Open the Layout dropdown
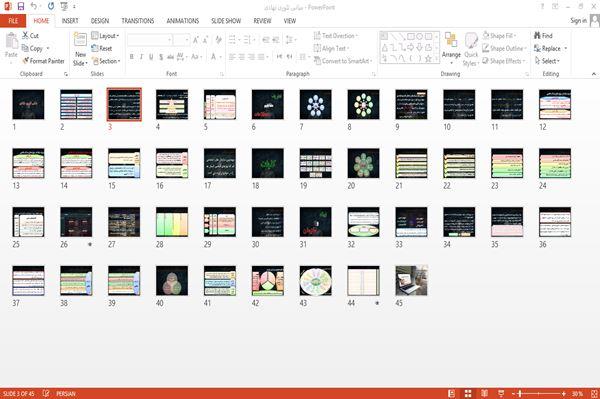Viewport: 600px width, 399px height. (x=105, y=36)
